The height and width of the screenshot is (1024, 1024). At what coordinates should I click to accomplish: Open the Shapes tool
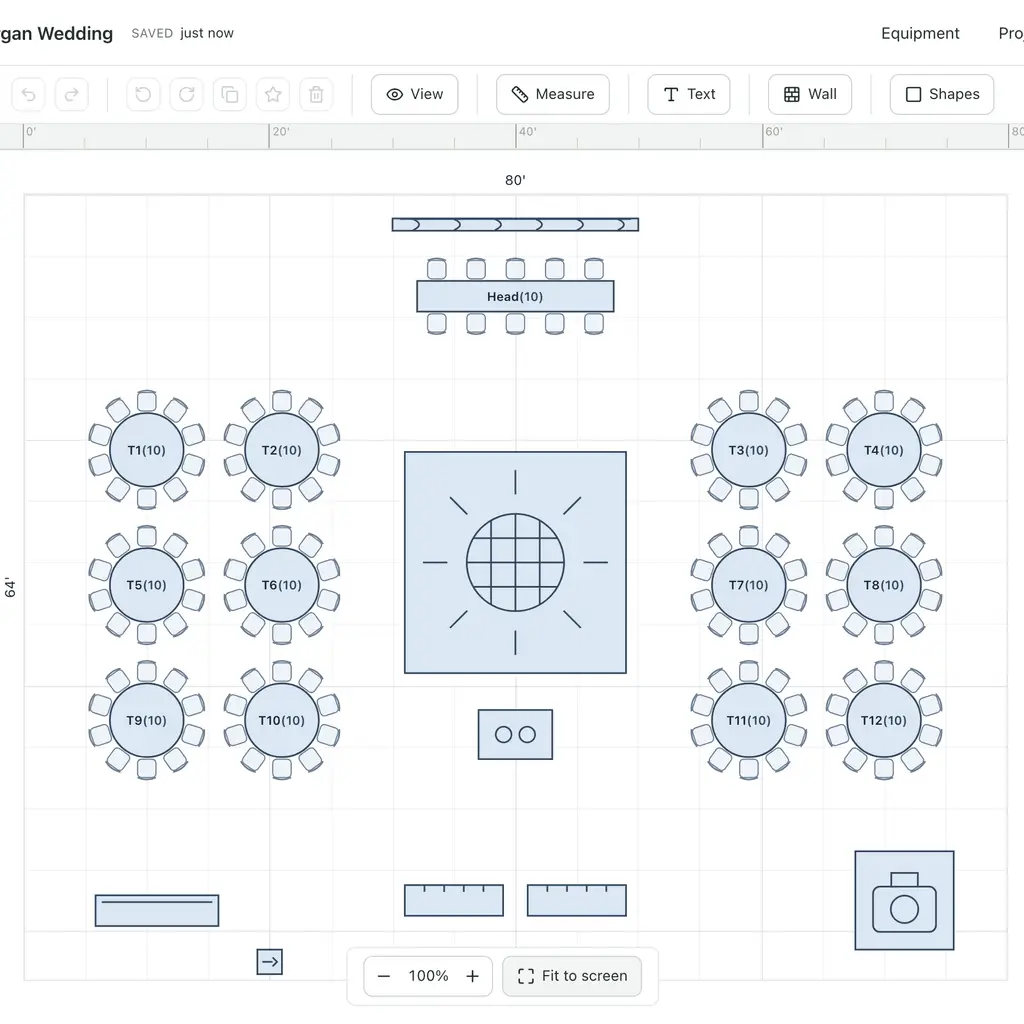[942, 94]
